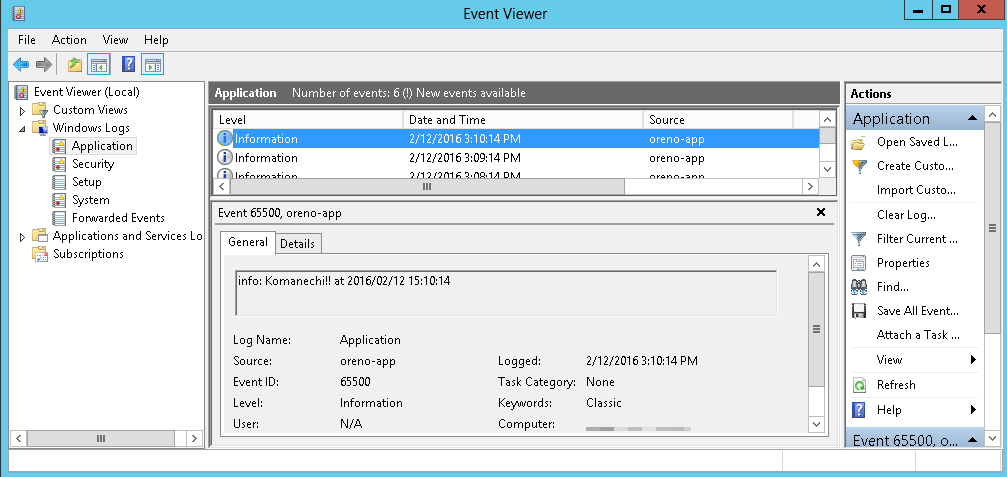Click Attach a Task To this Log action
The image size is (1007, 477).
pos(918,335)
